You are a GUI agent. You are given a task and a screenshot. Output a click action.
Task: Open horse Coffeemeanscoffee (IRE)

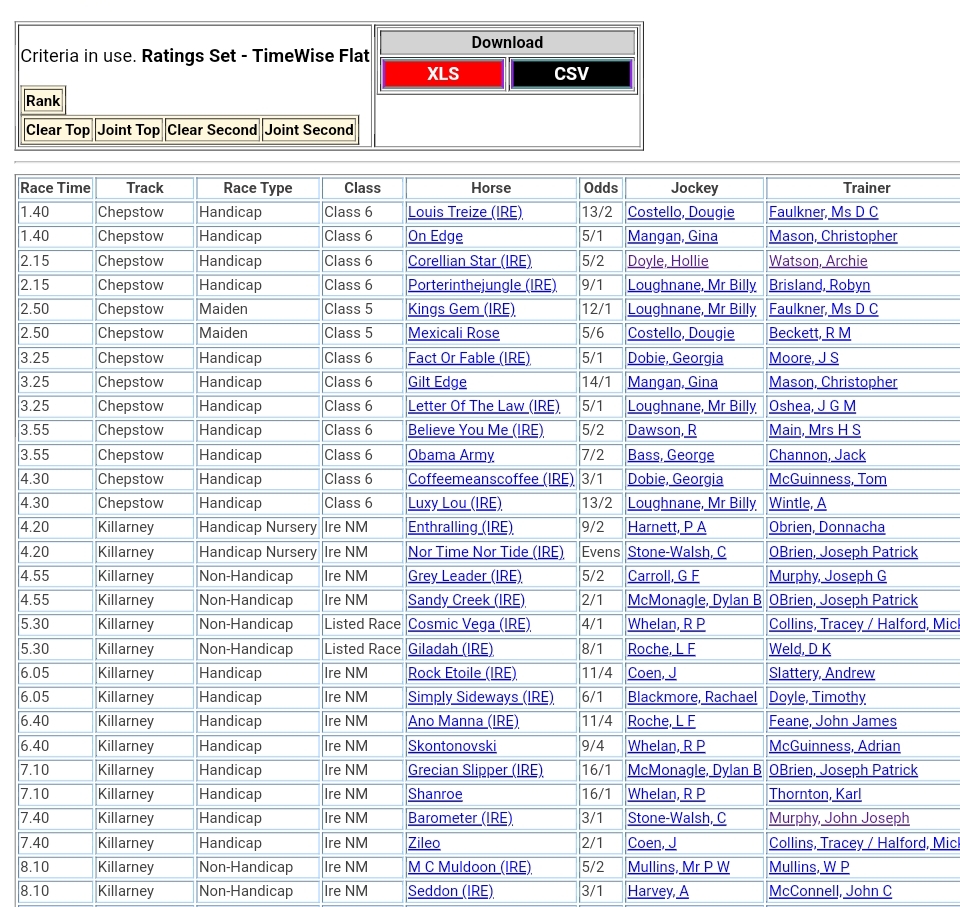coord(491,479)
